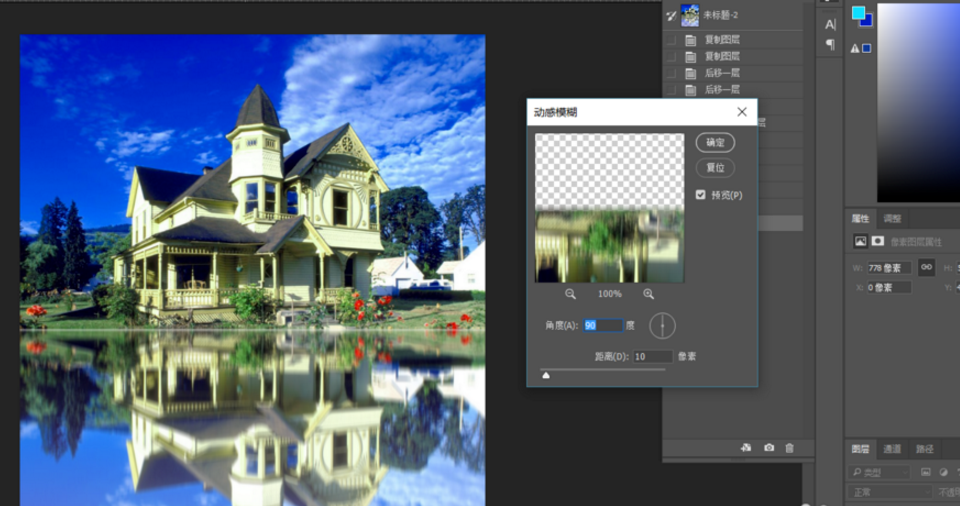The width and height of the screenshot is (960, 506).
Task: Click the 角度 angle input field
Action: click(x=603, y=326)
